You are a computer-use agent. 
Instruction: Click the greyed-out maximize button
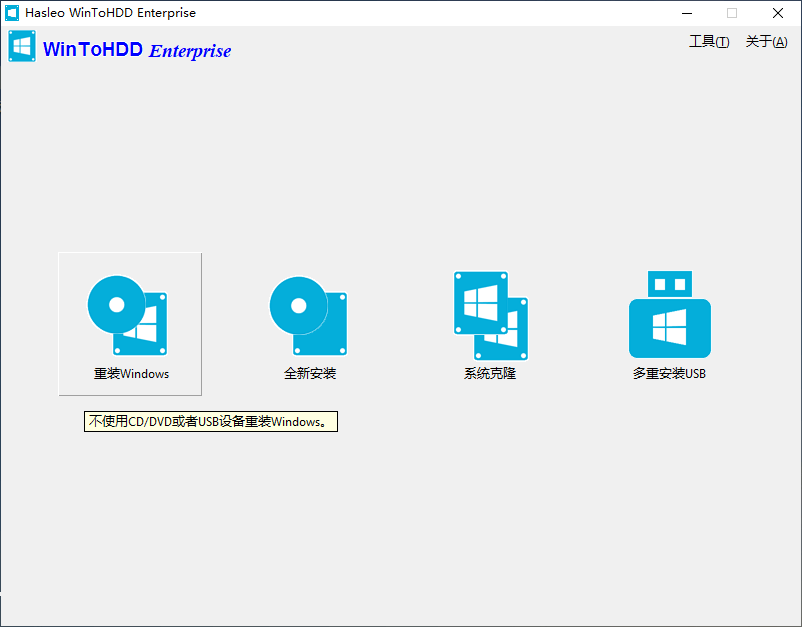pyautogui.click(x=732, y=13)
